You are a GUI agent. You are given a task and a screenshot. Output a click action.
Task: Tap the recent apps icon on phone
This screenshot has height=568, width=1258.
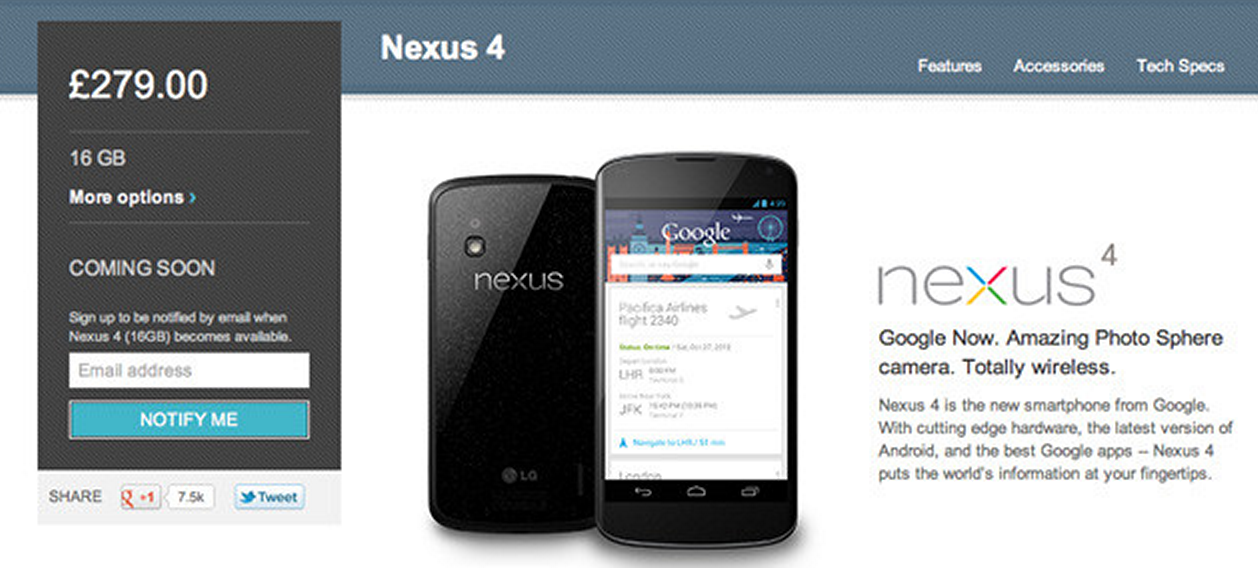(750, 492)
